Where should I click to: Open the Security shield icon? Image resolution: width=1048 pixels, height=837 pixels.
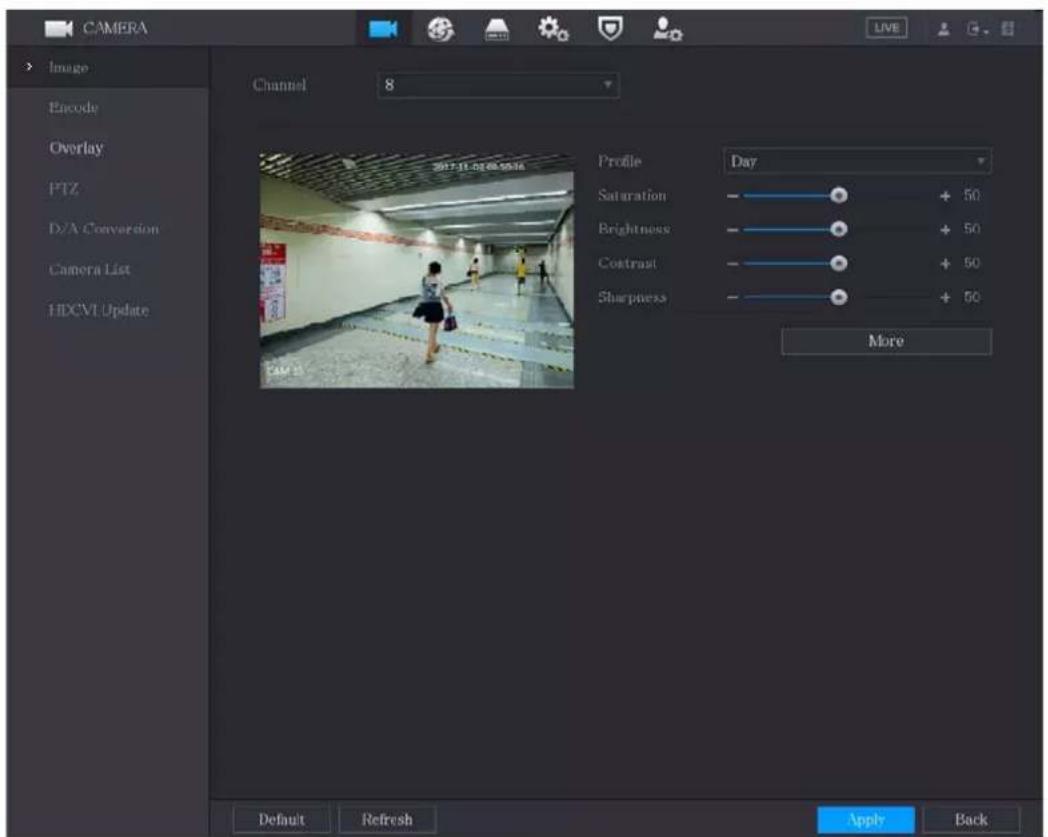coord(610,28)
